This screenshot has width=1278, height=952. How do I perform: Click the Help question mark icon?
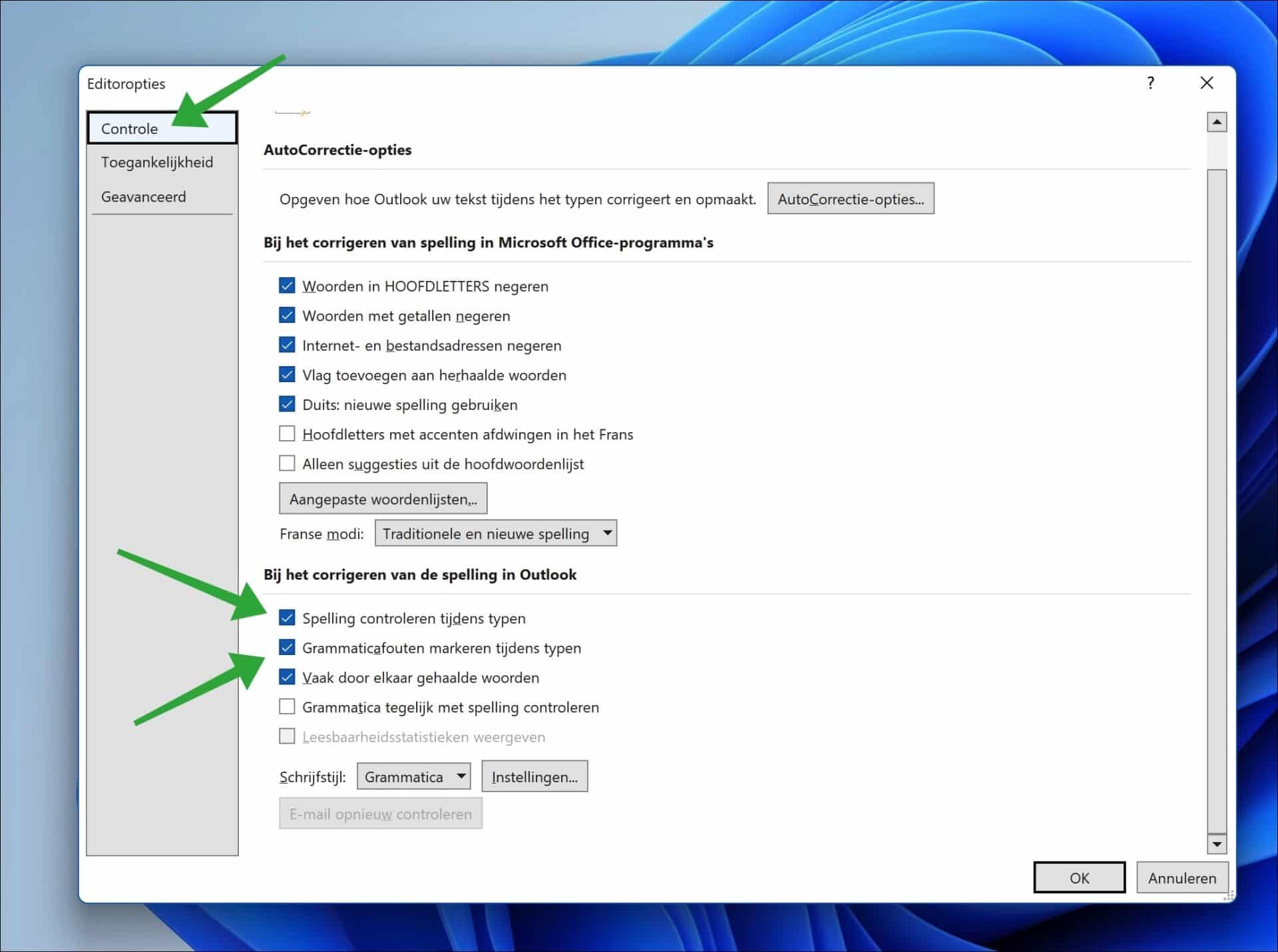1150,83
